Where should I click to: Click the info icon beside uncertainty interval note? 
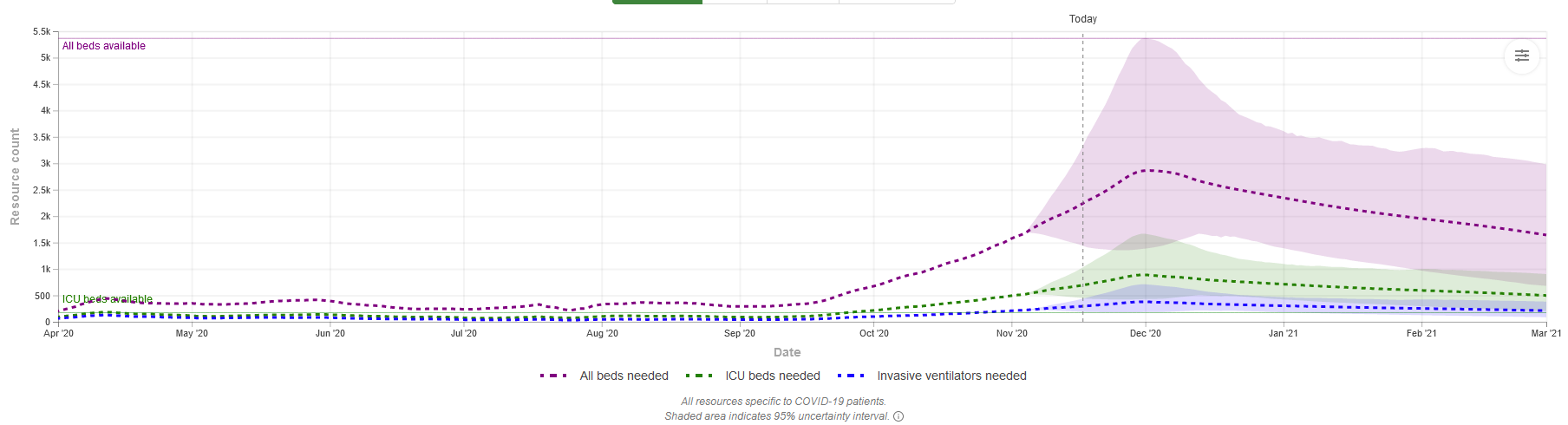point(898,416)
